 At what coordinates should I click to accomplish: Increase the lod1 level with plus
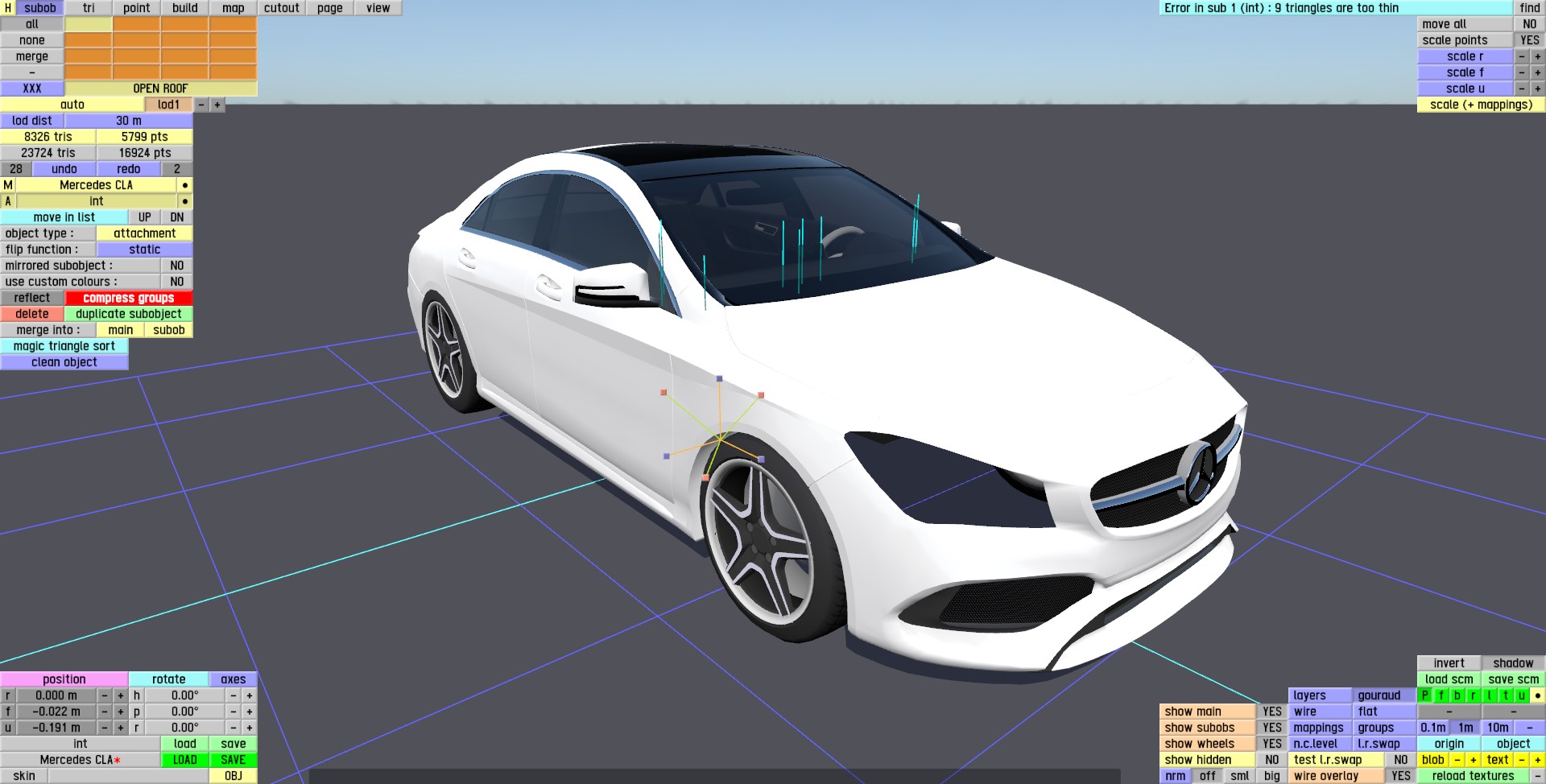[x=217, y=105]
